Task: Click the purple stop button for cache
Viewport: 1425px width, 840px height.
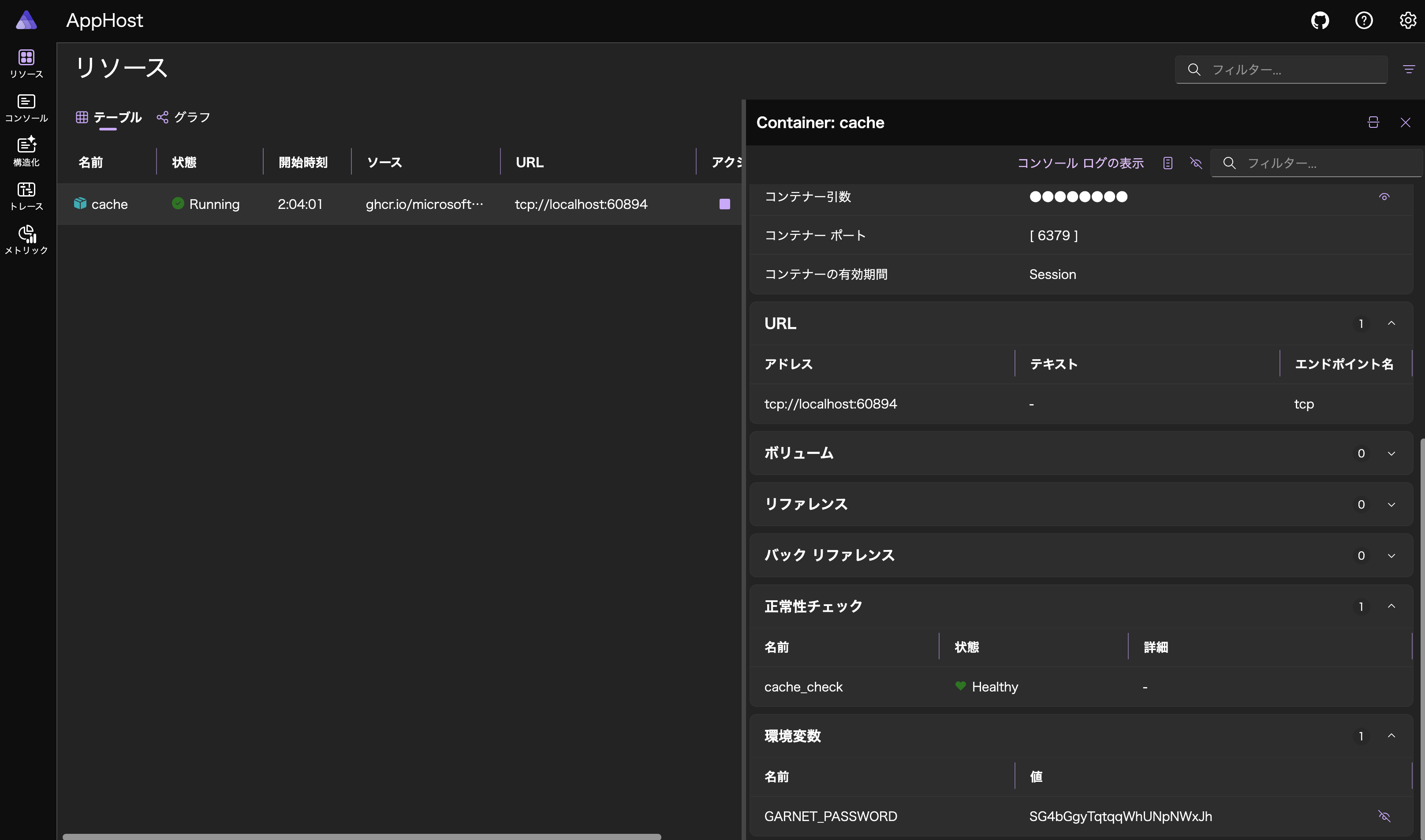Action: pos(724,204)
